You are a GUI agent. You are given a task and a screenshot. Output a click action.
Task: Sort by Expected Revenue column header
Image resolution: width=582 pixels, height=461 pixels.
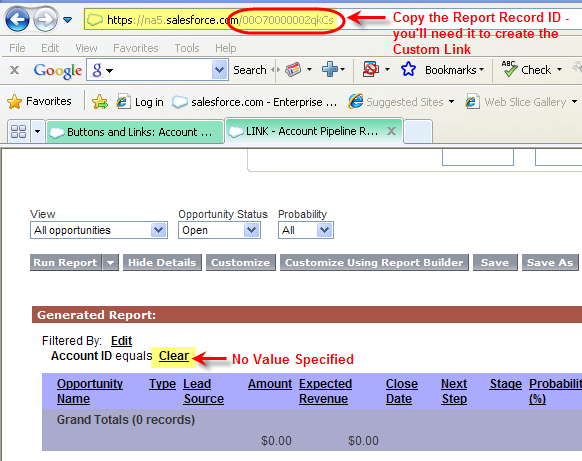coord(325,391)
